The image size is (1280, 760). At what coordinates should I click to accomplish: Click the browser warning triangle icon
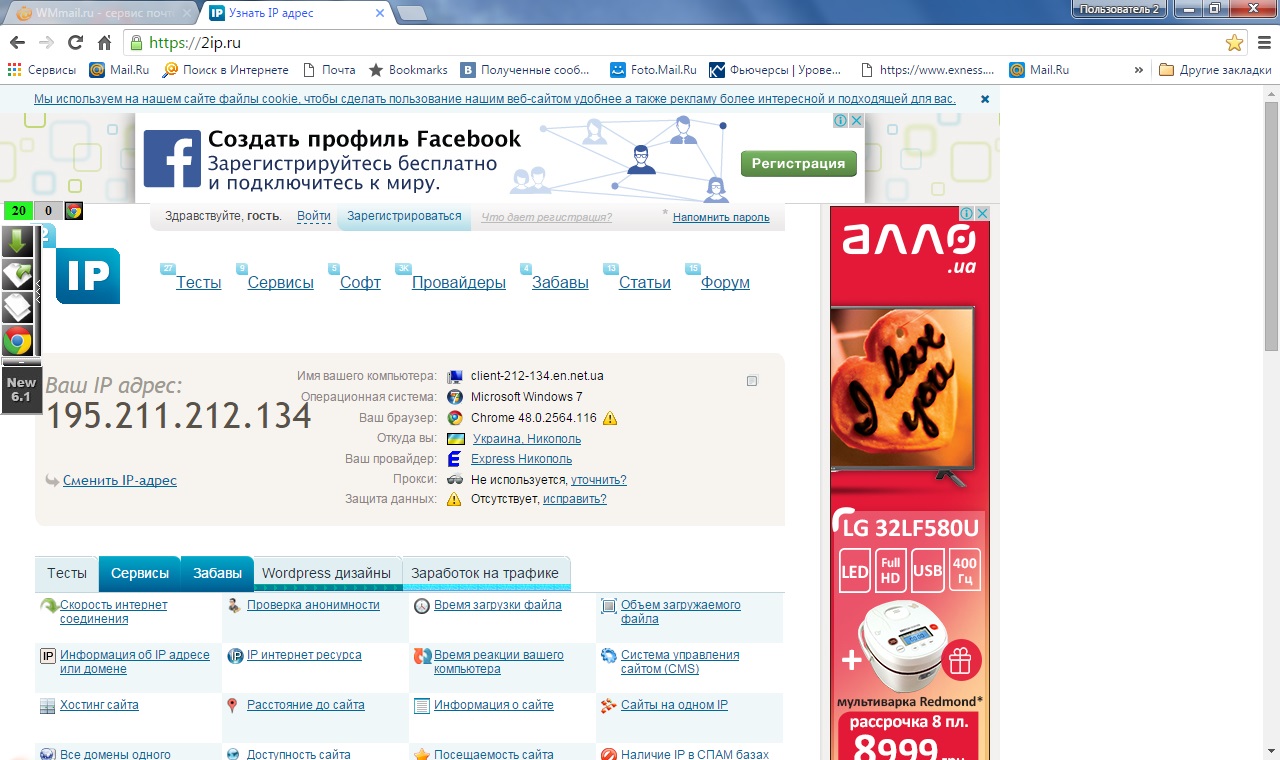[610, 418]
